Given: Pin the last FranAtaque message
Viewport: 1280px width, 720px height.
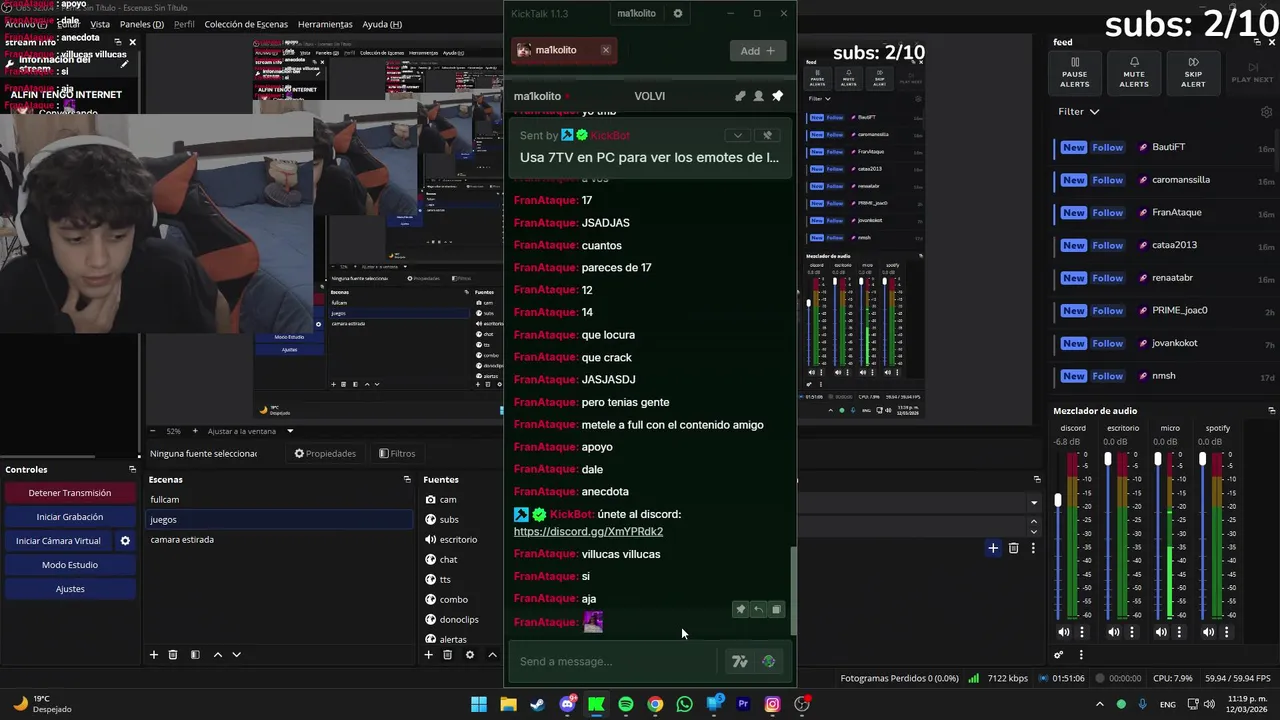Looking at the screenshot, I should tap(741, 609).
